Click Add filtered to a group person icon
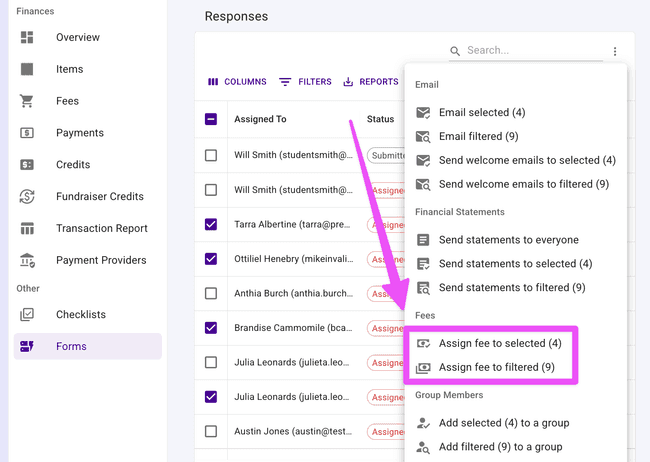Screen dimensions: 650x462 [423, 447]
